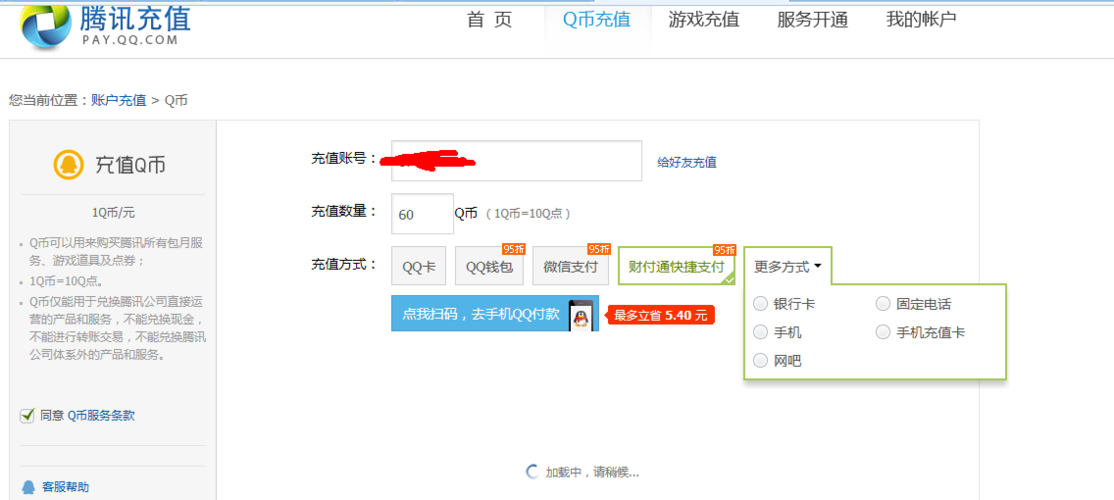The image size is (1114, 500).
Task: Click the 客服帮助 customer service icon
Action: pos(28,487)
